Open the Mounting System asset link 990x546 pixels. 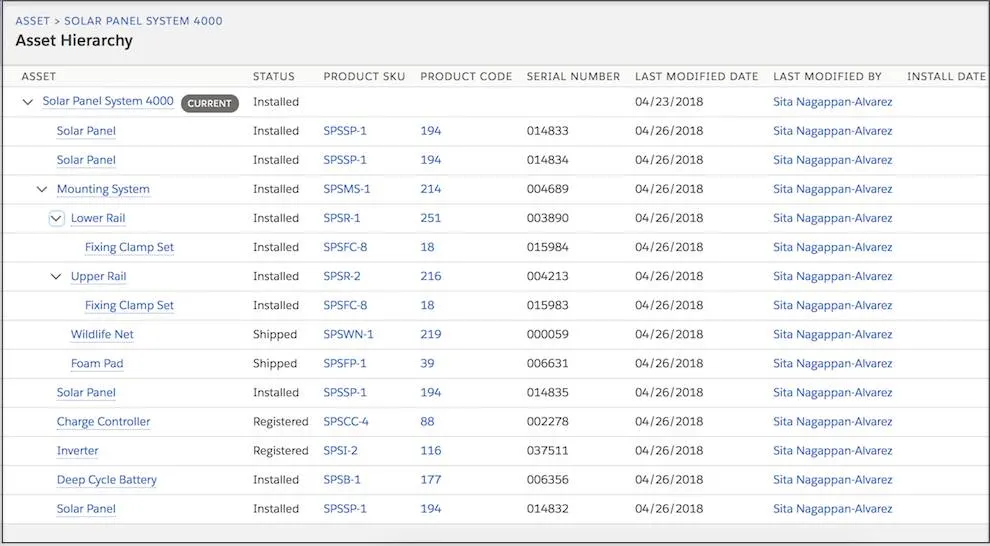coord(103,189)
